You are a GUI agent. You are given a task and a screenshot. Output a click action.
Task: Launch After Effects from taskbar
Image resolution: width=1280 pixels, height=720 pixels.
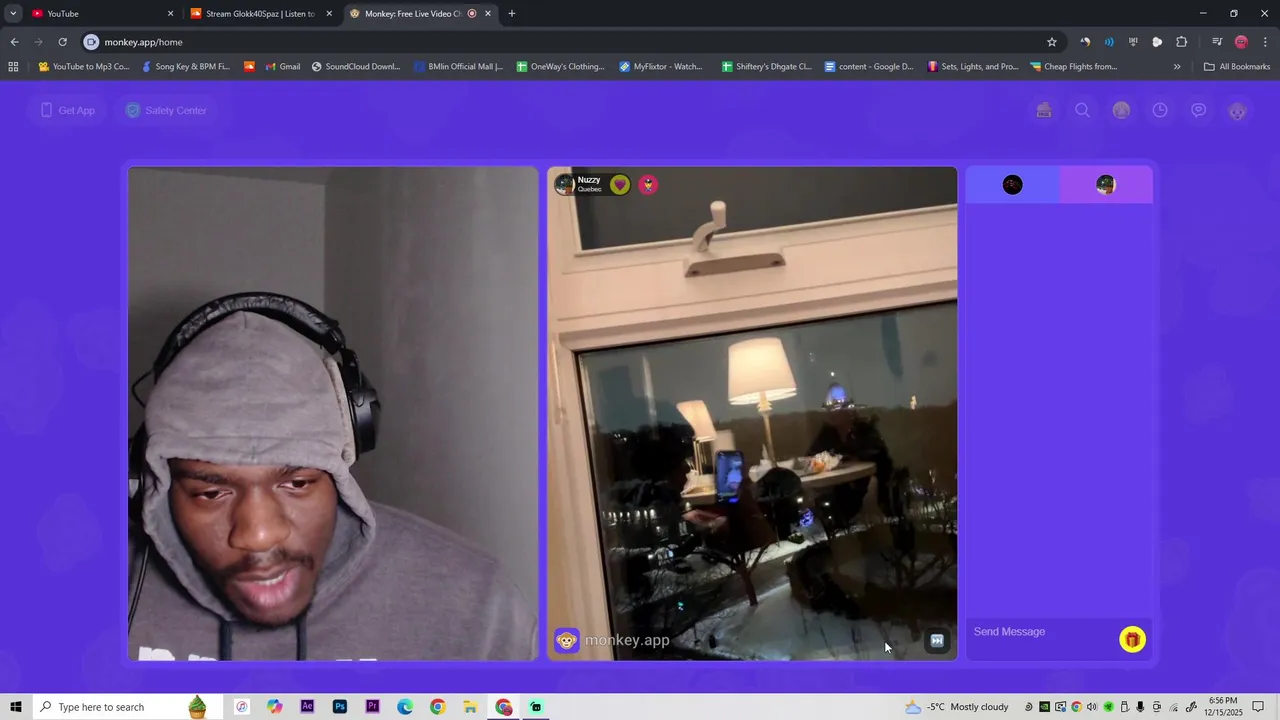tap(307, 707)
